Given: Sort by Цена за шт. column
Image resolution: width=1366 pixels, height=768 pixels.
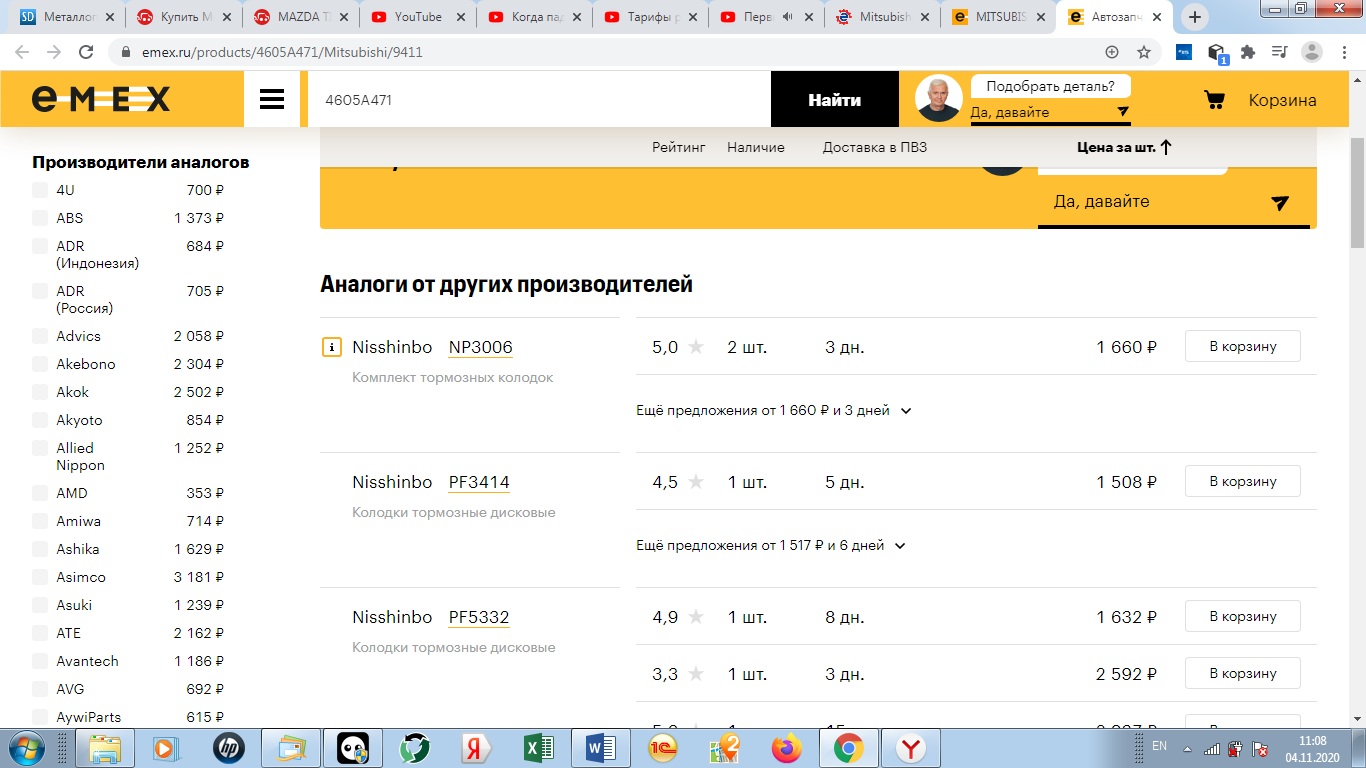Looking at the screenshot, I should click(1123, 147).
